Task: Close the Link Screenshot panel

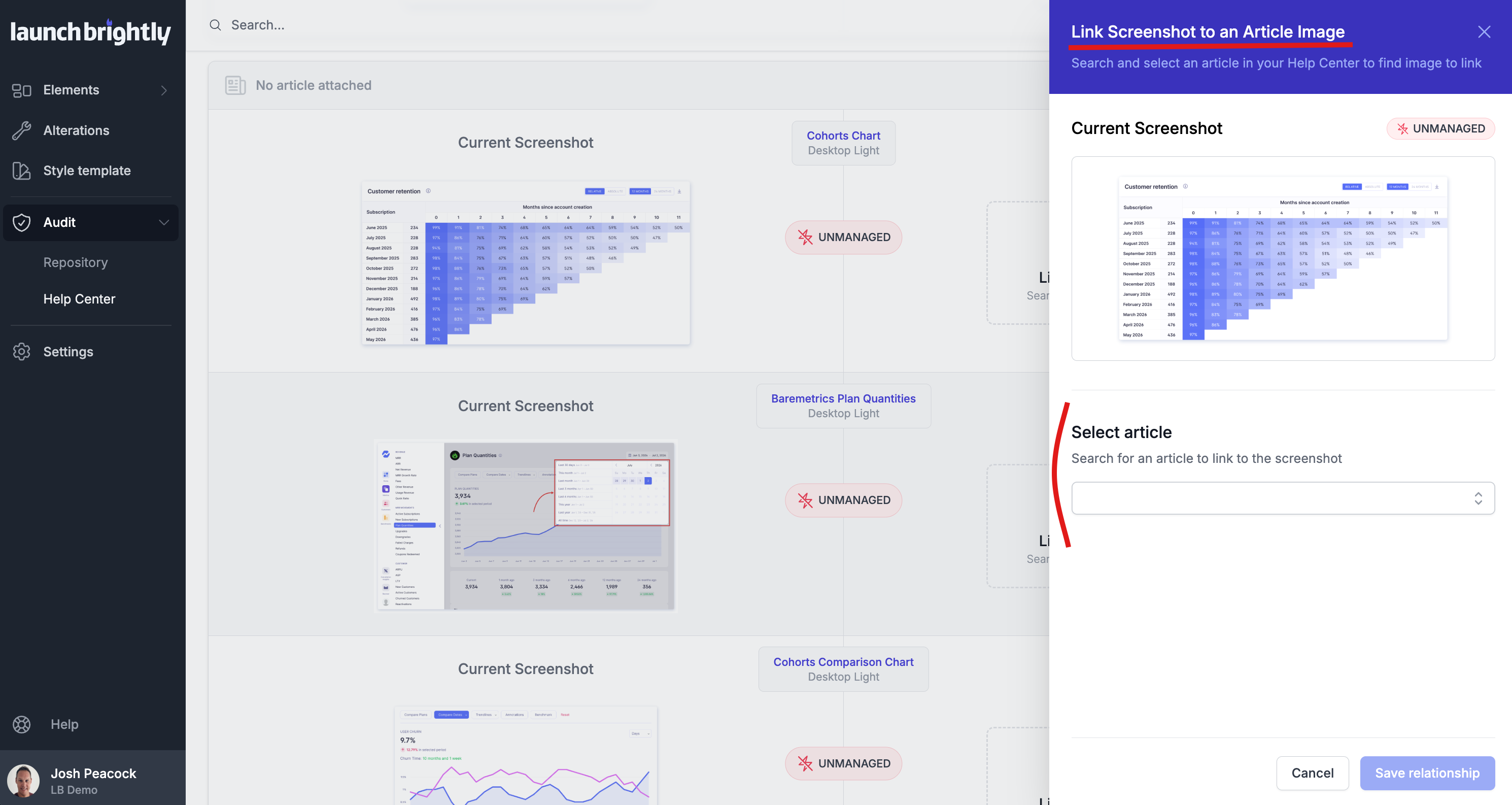Action: click(1484, 31)
